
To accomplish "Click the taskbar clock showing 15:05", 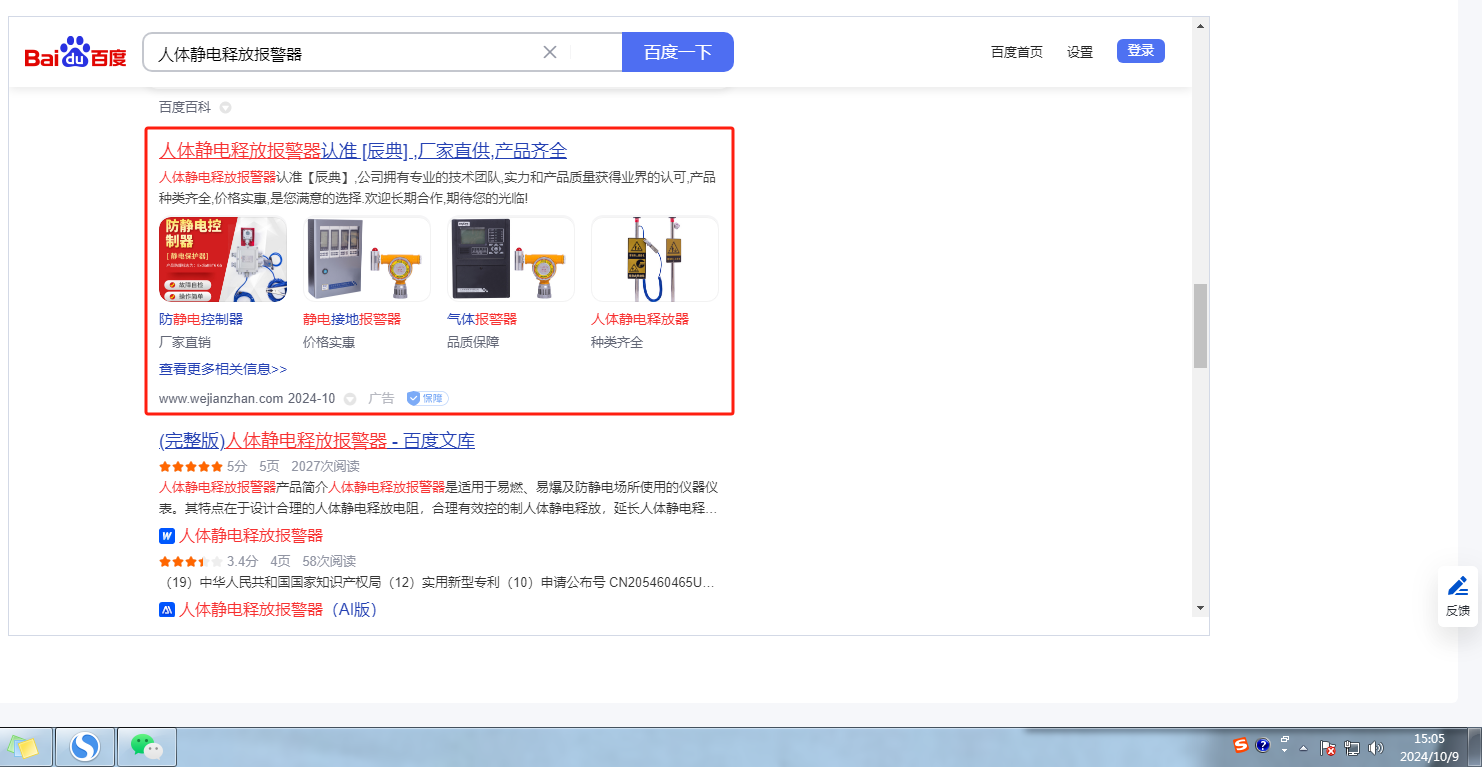I will point(1428,747).
